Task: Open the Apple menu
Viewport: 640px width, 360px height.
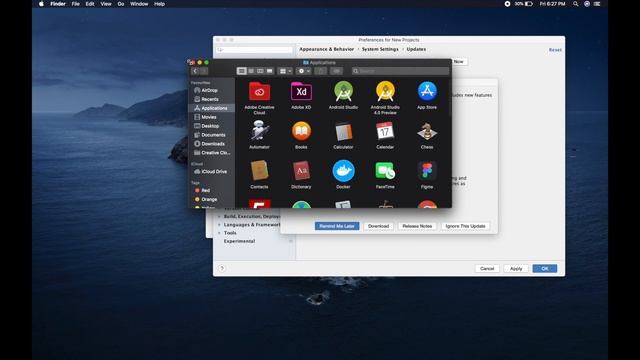Action: pos(41,4)
